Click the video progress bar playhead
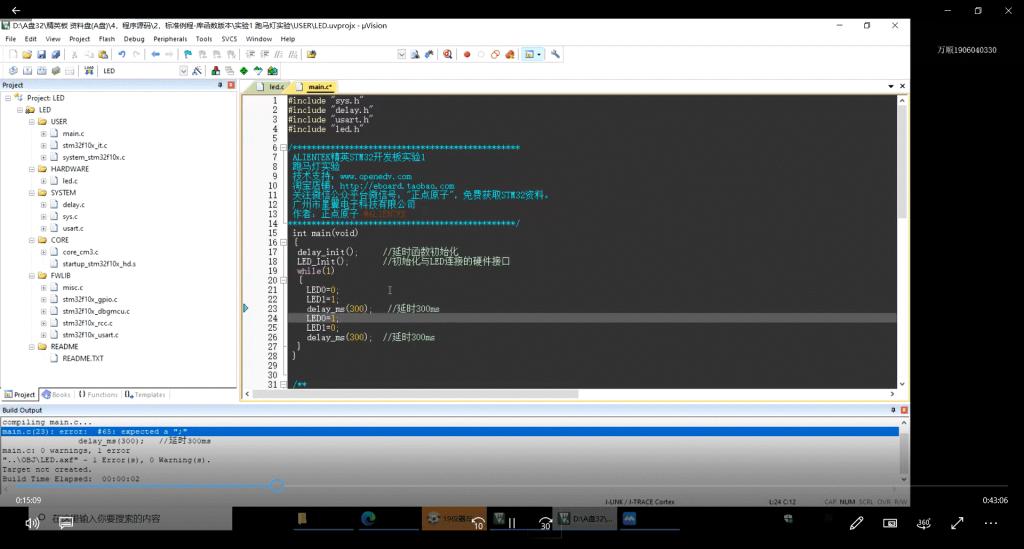 pyautogui.click(x=277, y=485)
